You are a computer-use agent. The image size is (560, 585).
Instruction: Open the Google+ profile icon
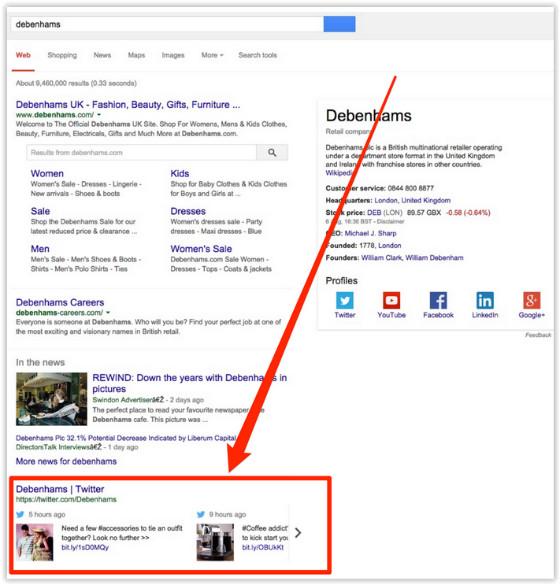pos(532,300)
